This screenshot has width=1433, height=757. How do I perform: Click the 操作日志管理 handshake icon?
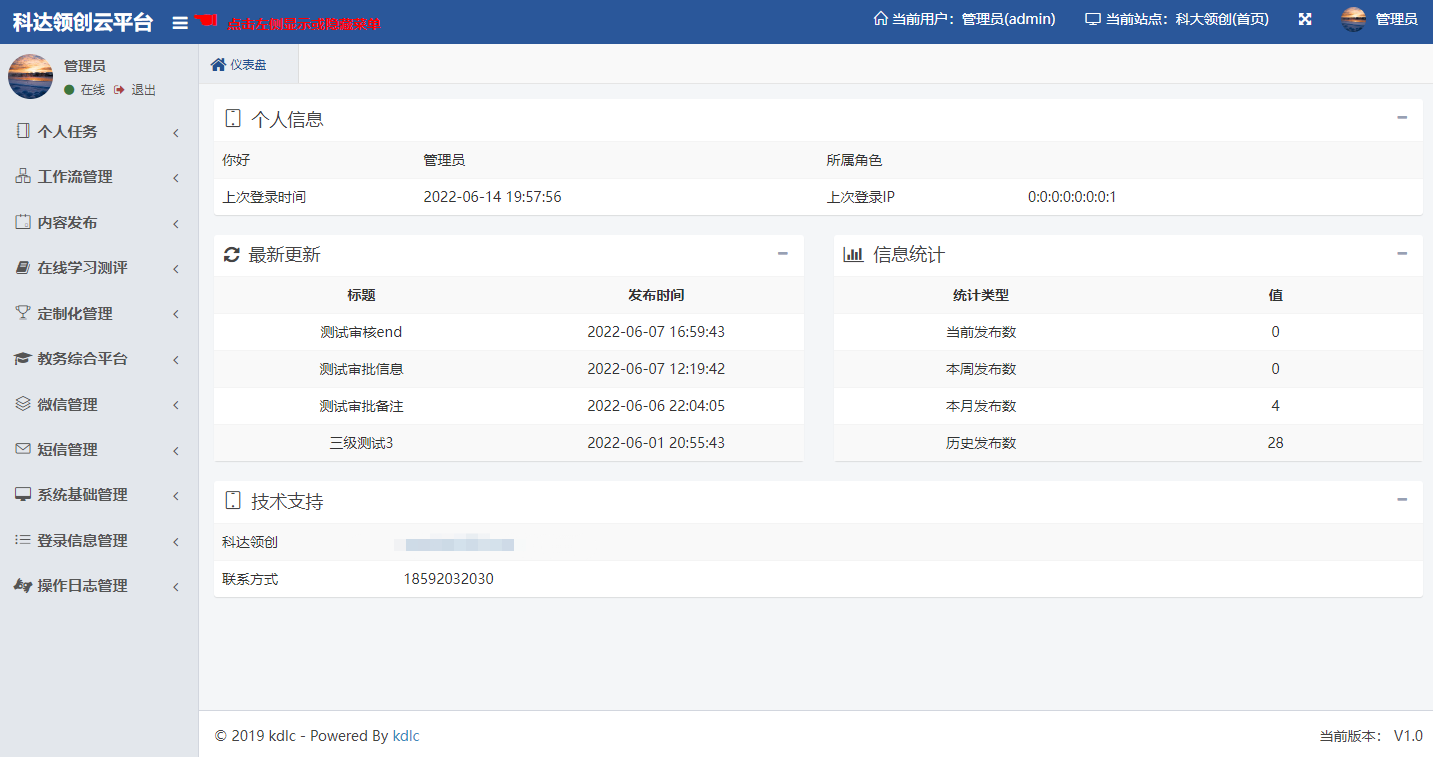(x=23, y=585)
